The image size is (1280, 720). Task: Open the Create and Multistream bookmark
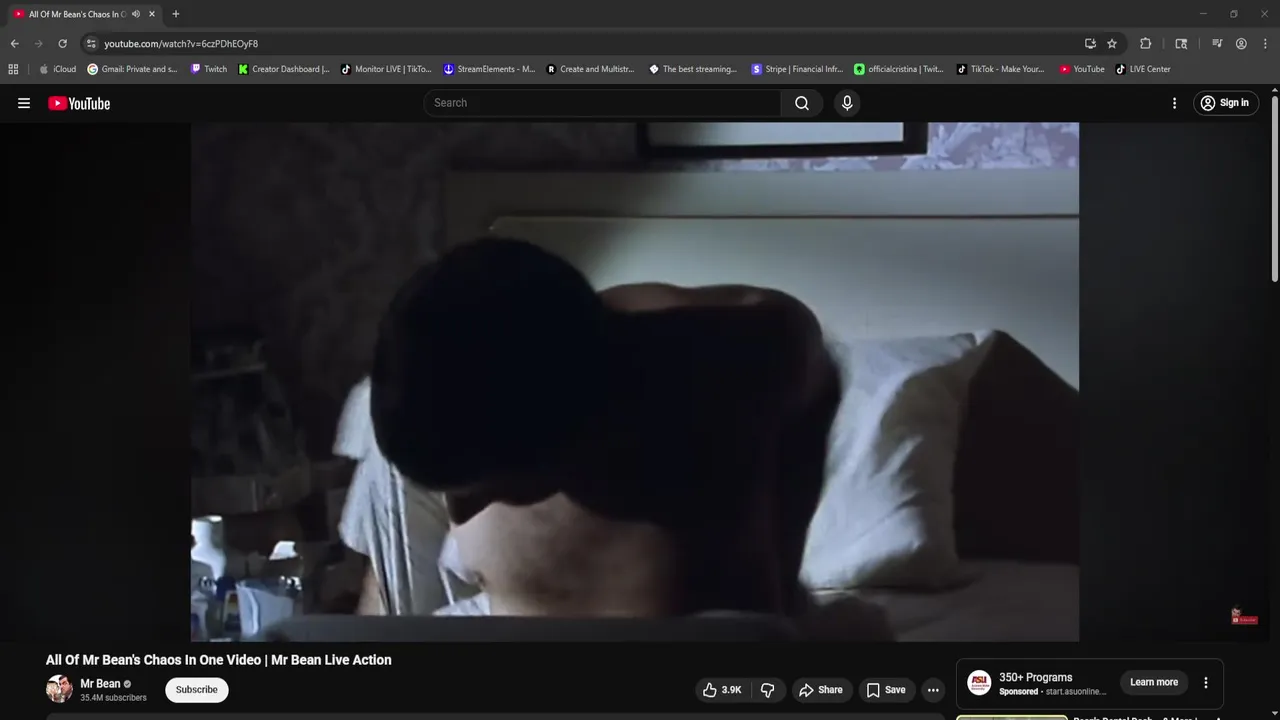coord(591,69)
